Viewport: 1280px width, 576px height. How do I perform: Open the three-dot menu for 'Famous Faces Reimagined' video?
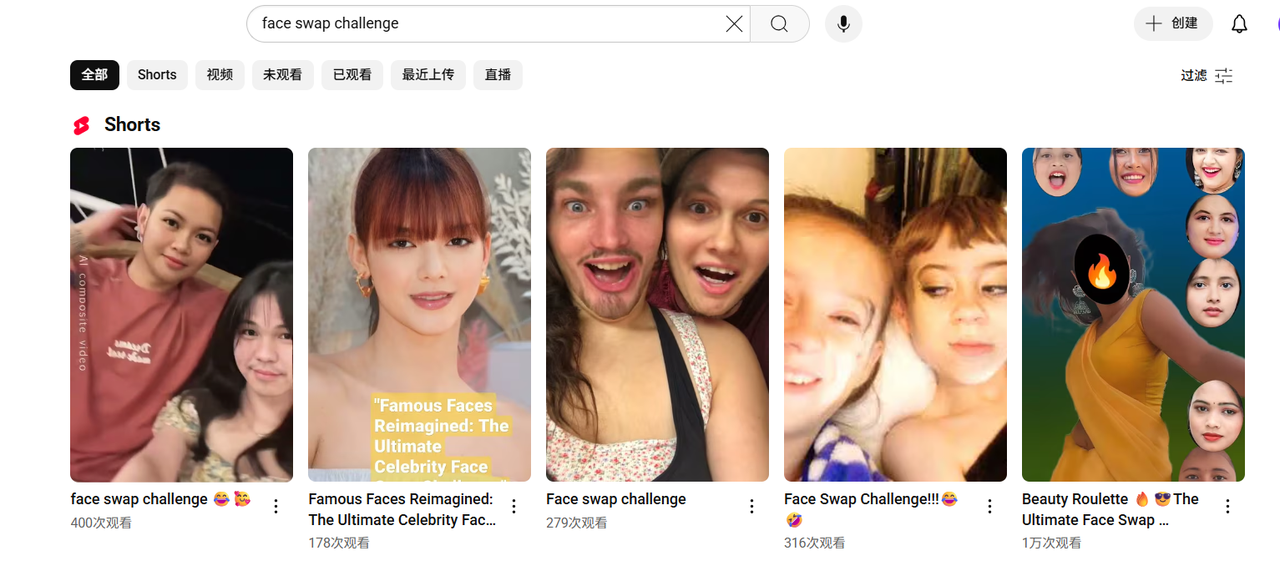coord(513,506)
